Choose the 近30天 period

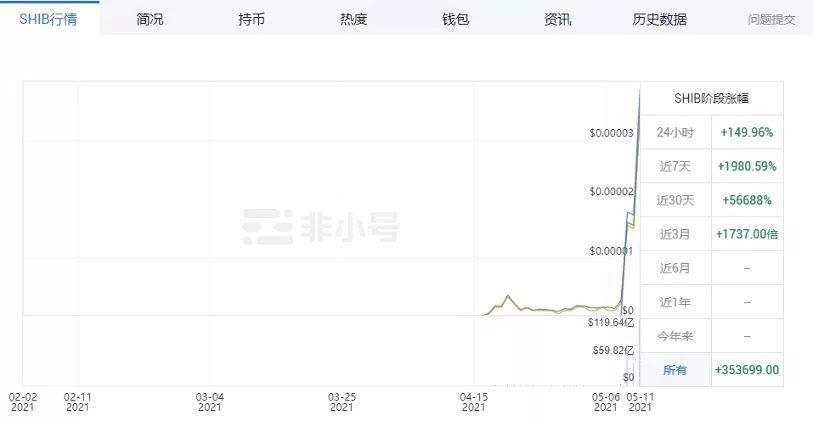coord(675,200)
